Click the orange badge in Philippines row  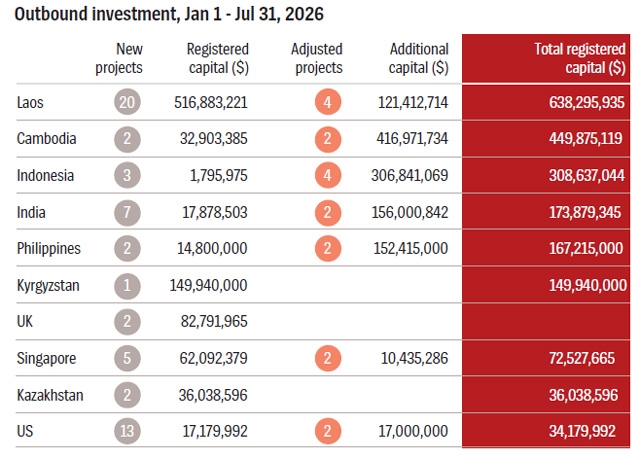[328, 248]
